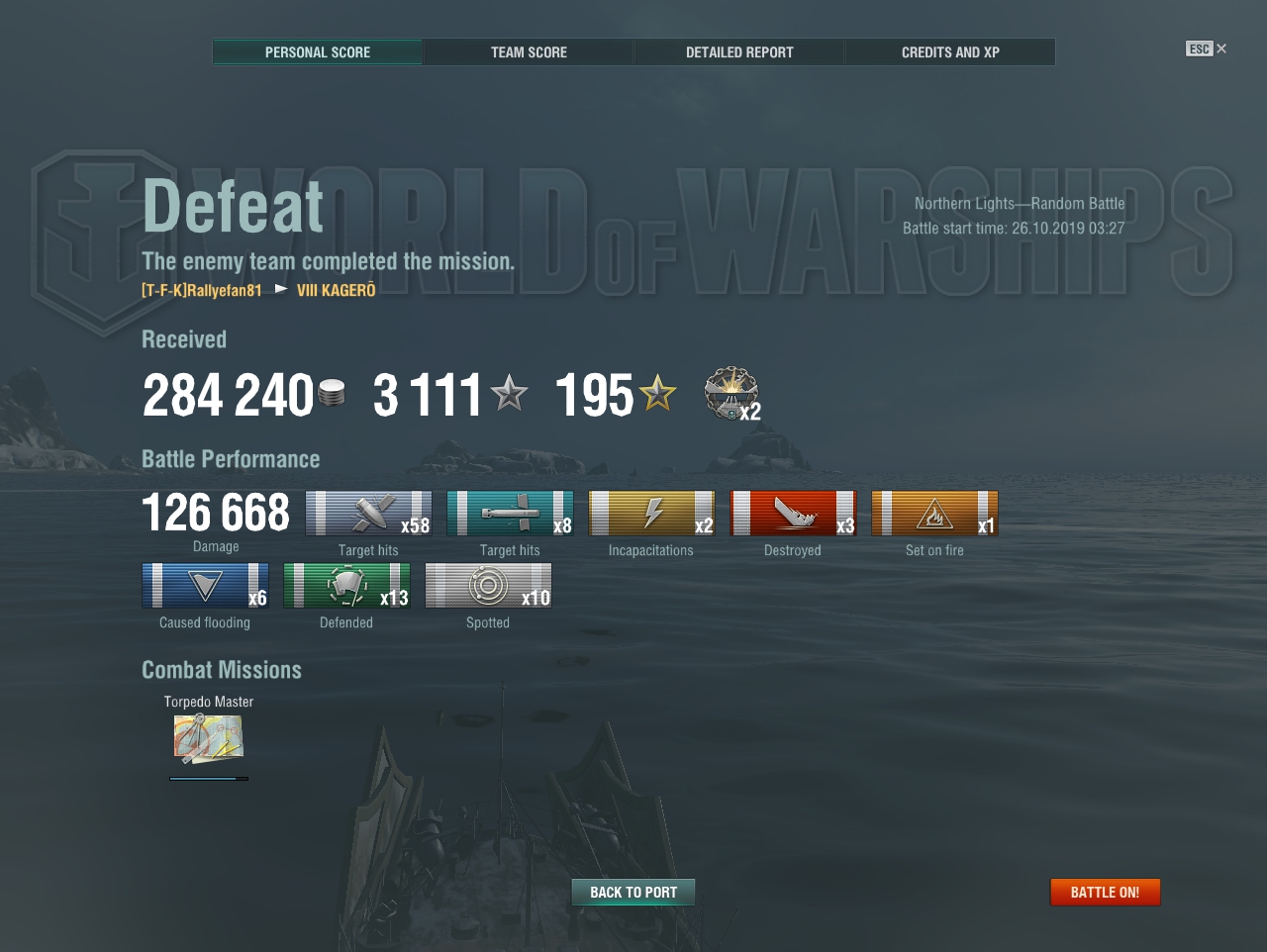Click the Set on fire ribbon

click(934, 514)
